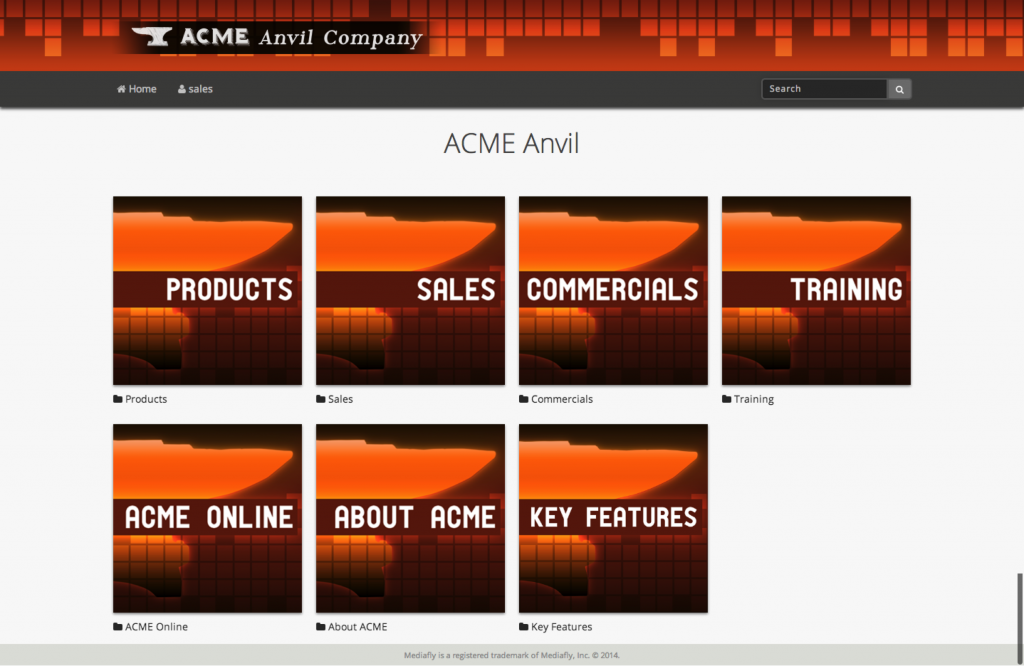This screenshot has height=666, width=1024.
Task: Open the Key Features tile image
Action: [x=613, y=518]
